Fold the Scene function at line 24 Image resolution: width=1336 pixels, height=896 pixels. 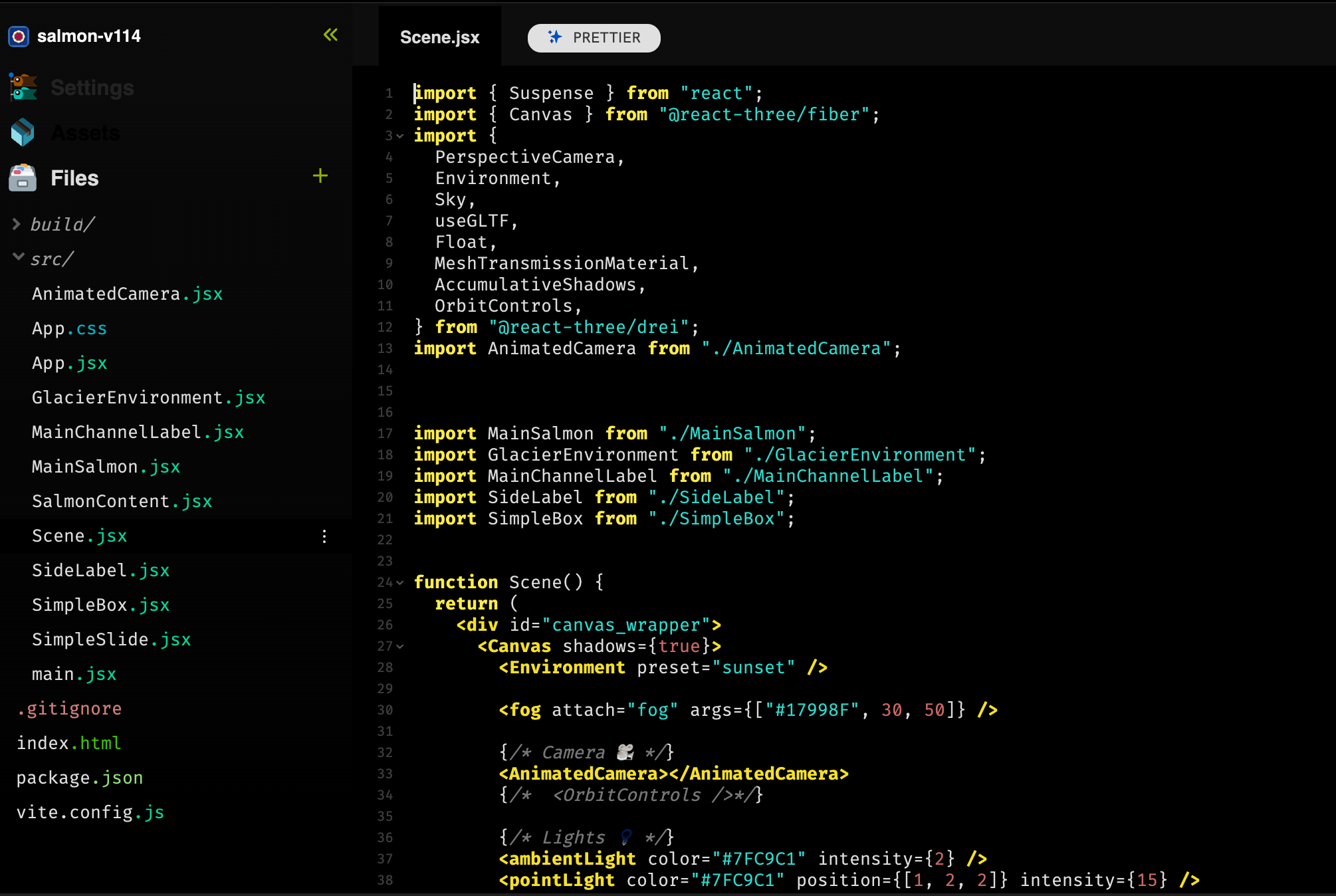click(400, 583)
